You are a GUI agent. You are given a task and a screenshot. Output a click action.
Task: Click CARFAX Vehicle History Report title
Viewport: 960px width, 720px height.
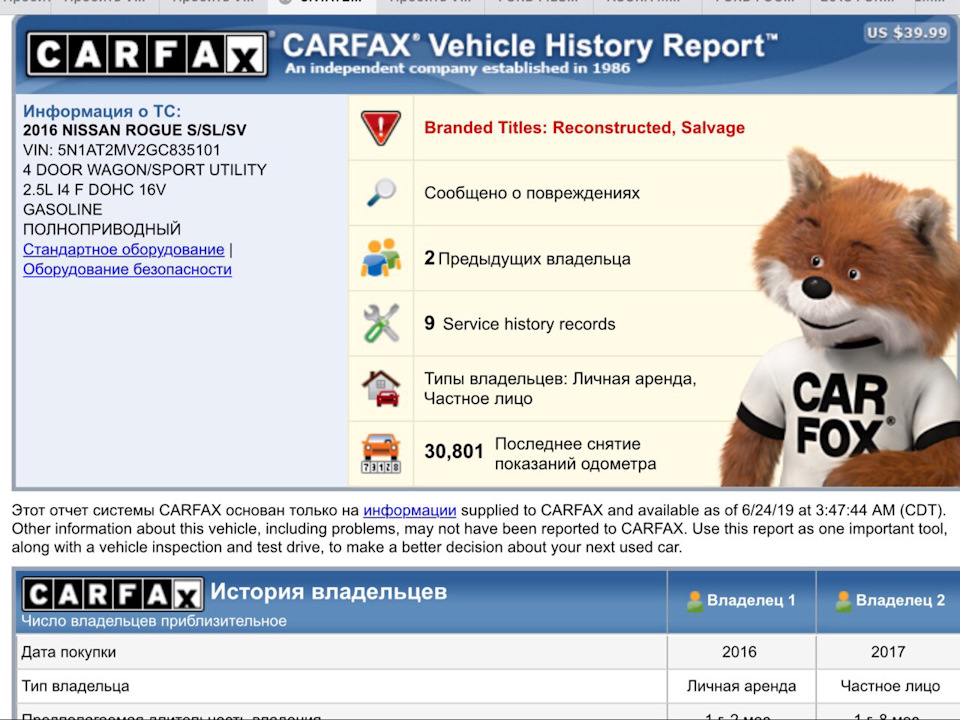(530, 46)
